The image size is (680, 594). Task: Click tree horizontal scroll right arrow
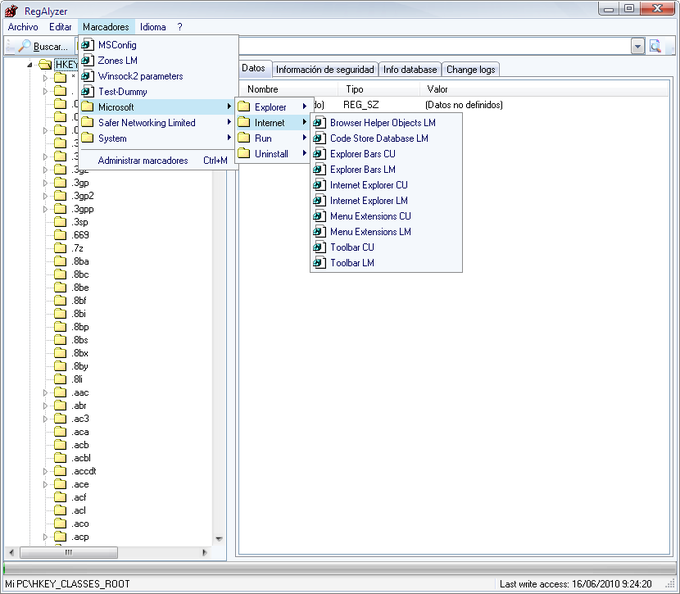click(x=204, y=552)
